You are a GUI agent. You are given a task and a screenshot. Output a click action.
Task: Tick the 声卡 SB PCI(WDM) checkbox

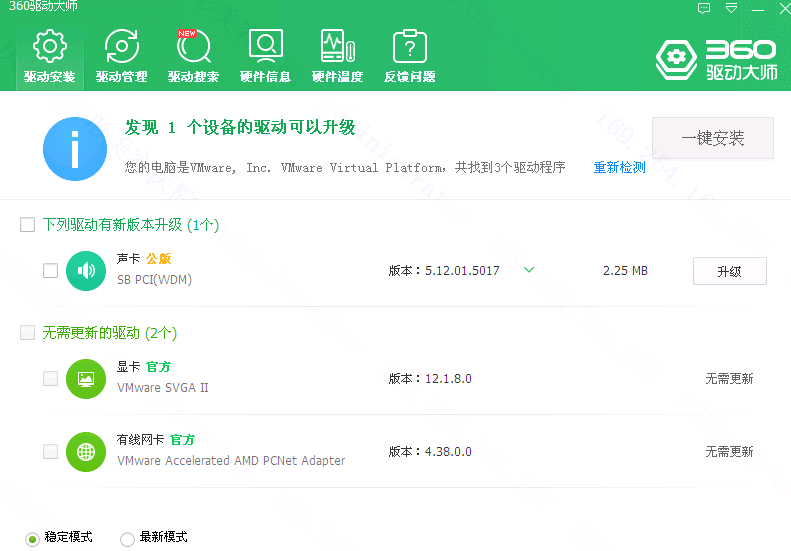[x=50, y=270]
